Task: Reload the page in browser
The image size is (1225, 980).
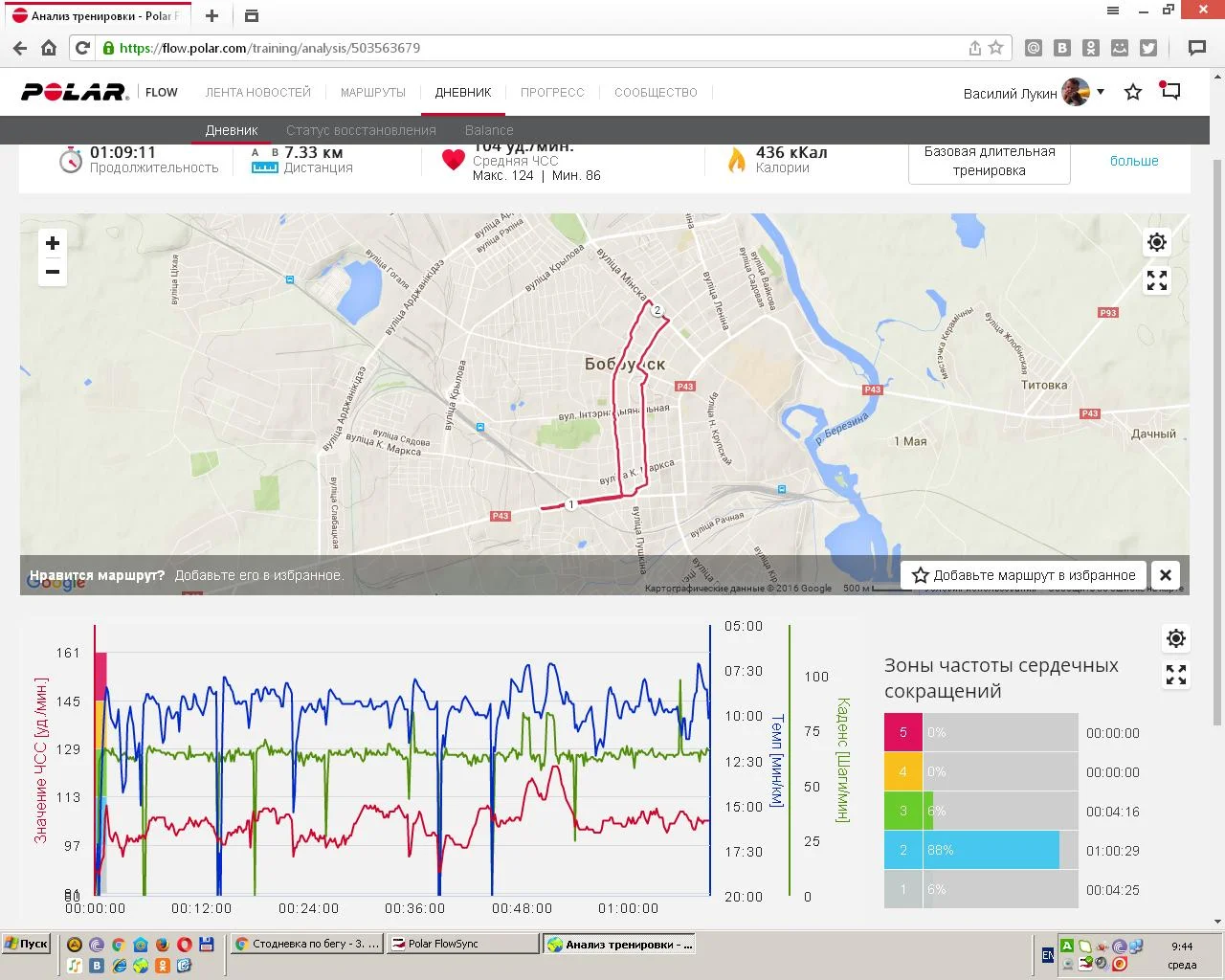Action: click(x=82, y=48)
